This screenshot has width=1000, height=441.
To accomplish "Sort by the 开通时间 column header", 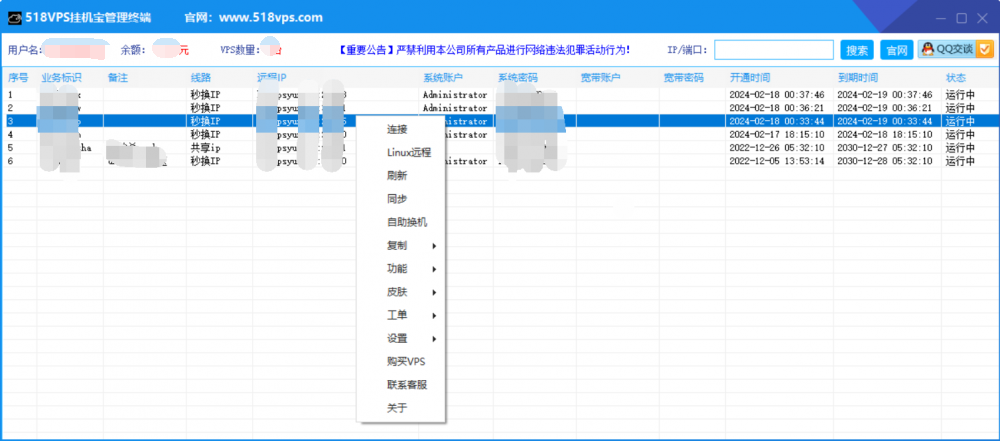I will pyautogui.click(x=750, y=78).
